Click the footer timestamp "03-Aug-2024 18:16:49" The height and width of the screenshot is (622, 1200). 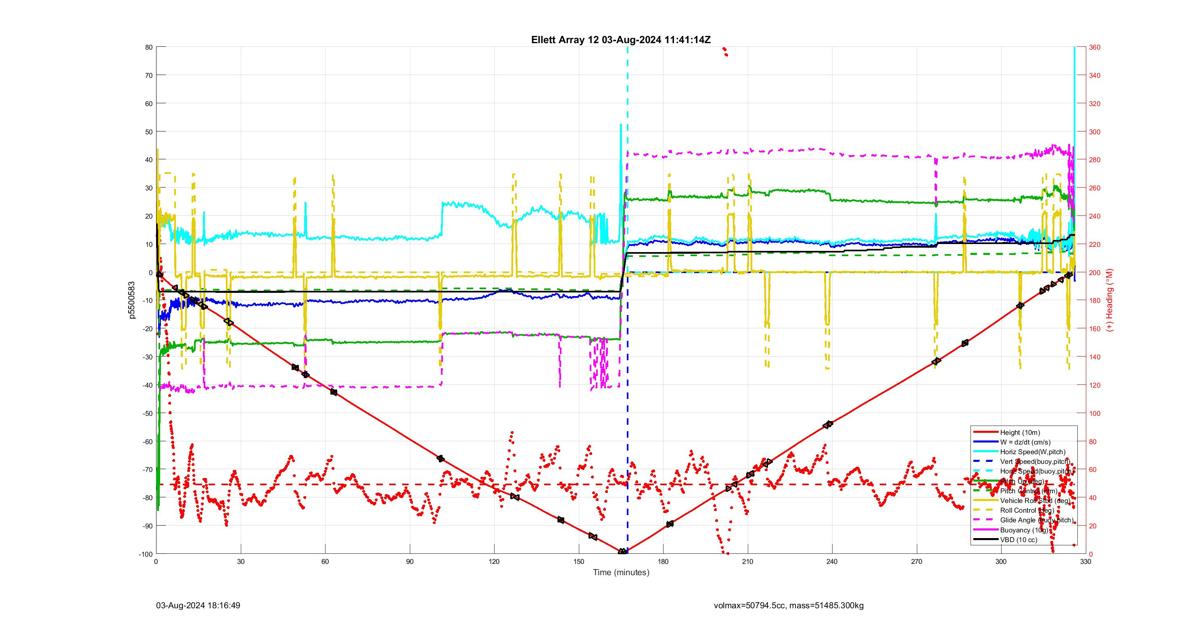tap(198, 605)
